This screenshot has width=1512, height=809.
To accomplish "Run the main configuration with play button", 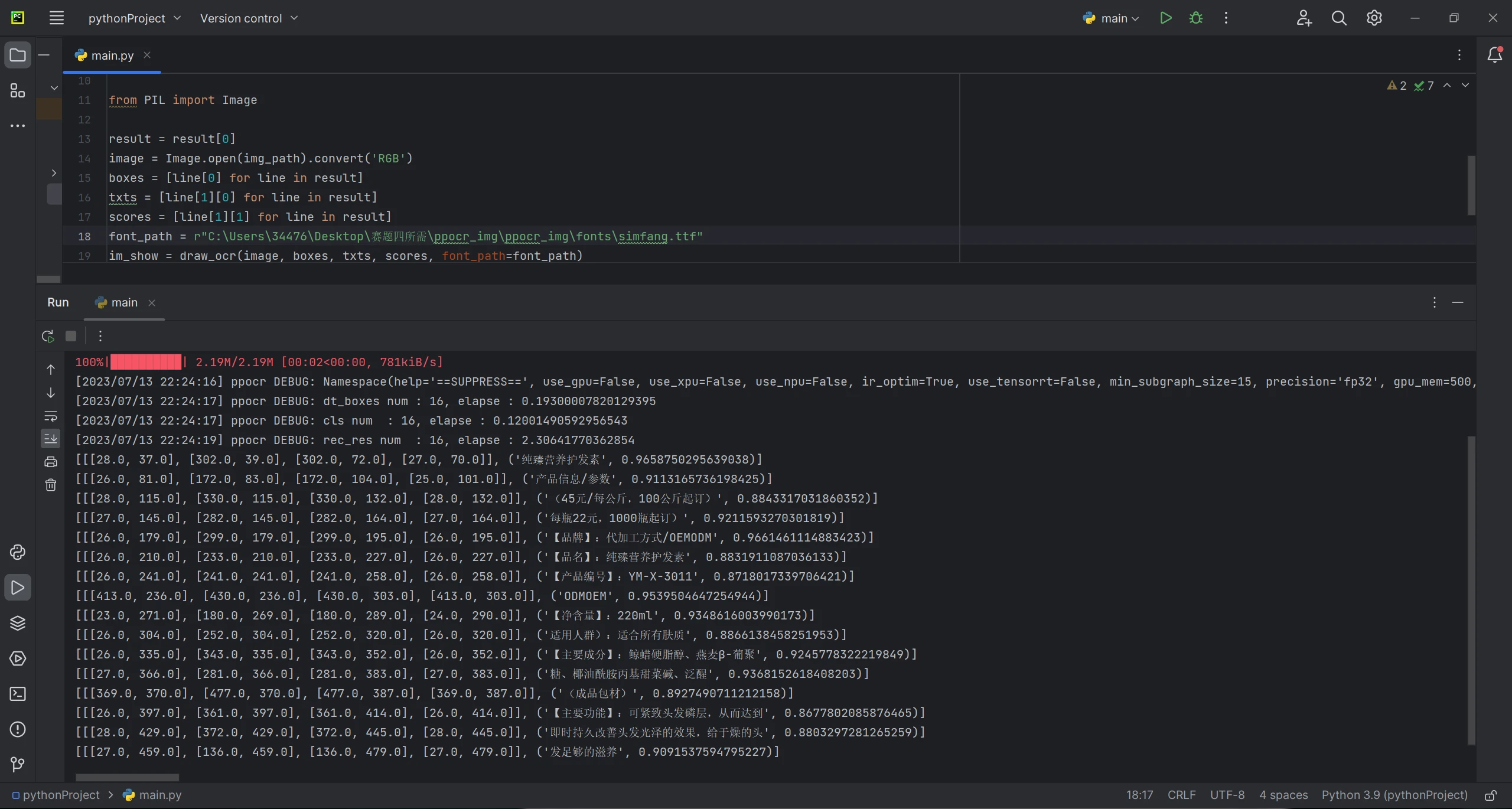I will [x=1165, y=18].
